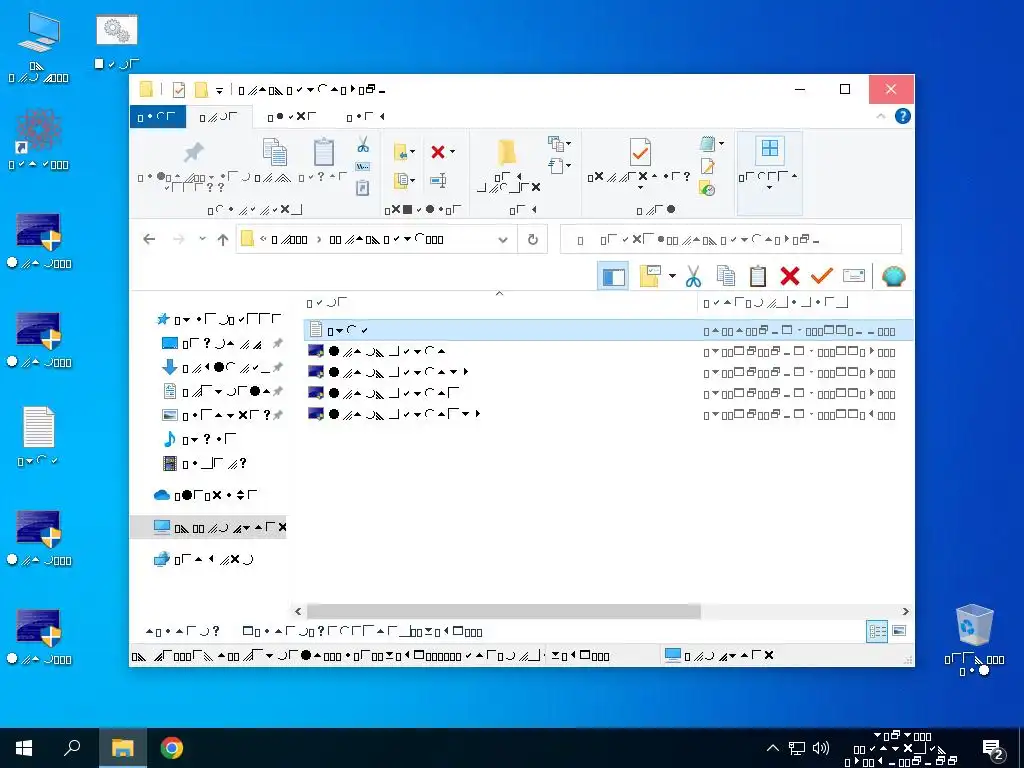1024x768 pixels.
Task: Open Customize Quick Access Toolbar dropdown in title bar
Action: [x=219, y=90]
